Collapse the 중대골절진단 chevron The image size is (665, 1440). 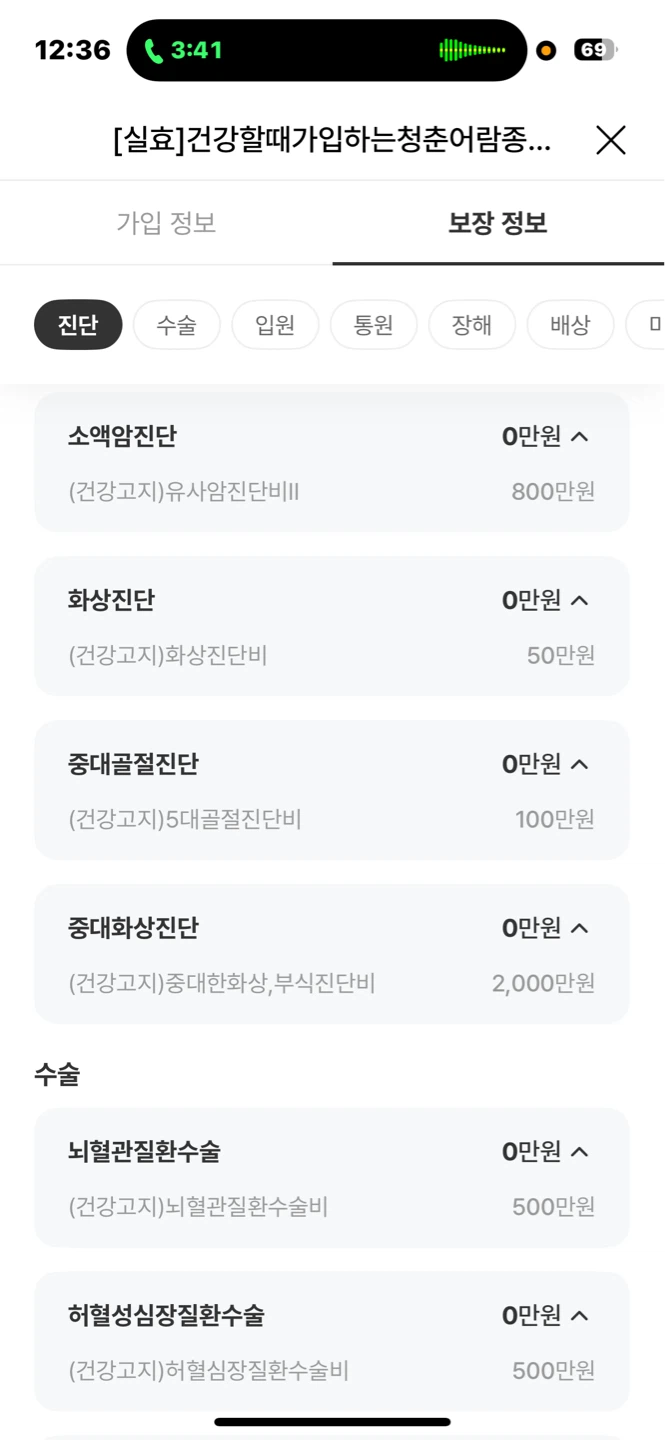[x=579, y=765]
